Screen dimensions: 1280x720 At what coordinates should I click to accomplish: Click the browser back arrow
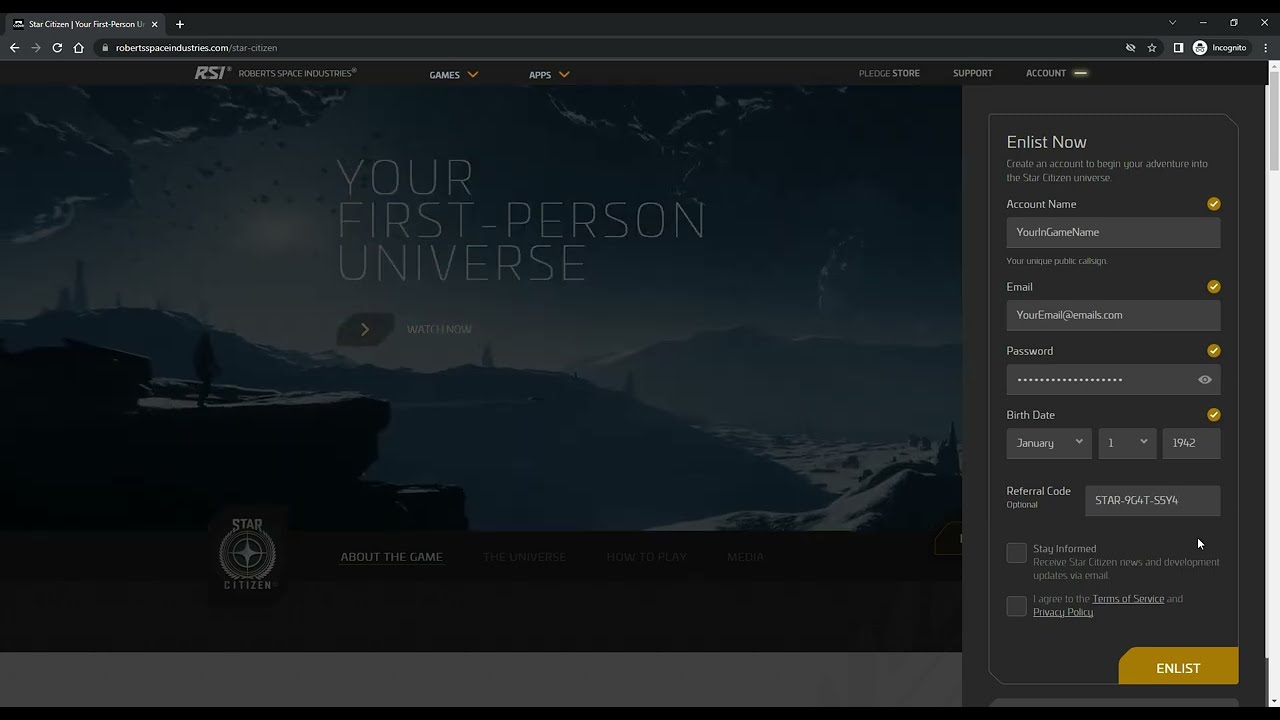click(x=14, y=47)
